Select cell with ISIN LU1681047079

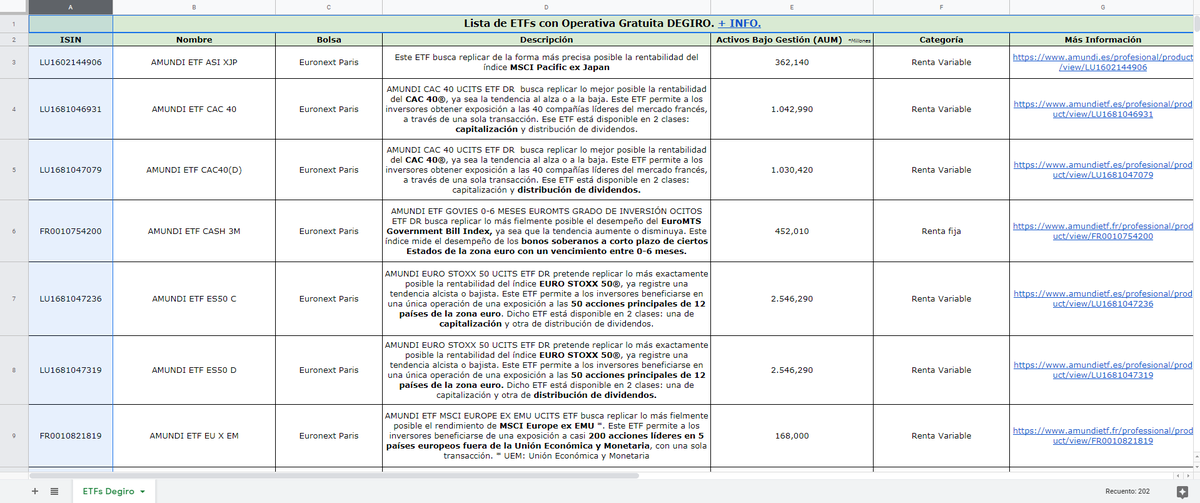click(71, 170)
